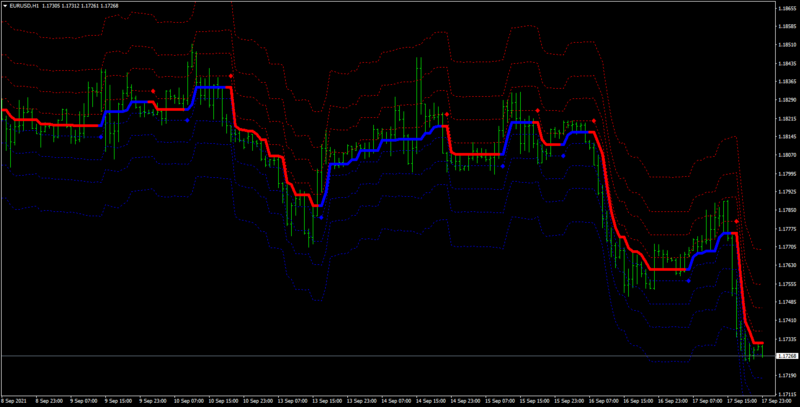Select the highlighted current price label 1.17268
This screenshot has width=800, height=407.
(x=787, y=356)
